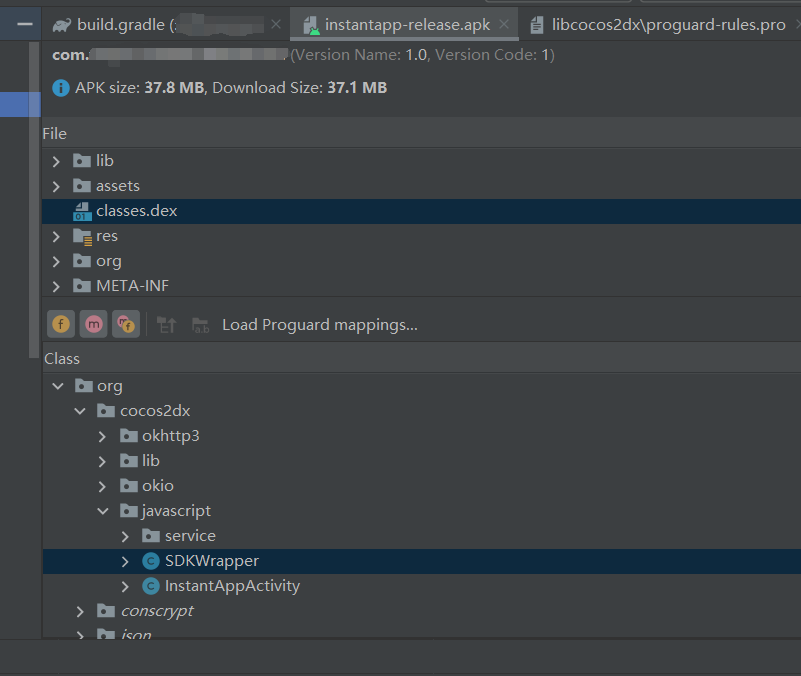Expand the META-INF folder

[56, 286]
